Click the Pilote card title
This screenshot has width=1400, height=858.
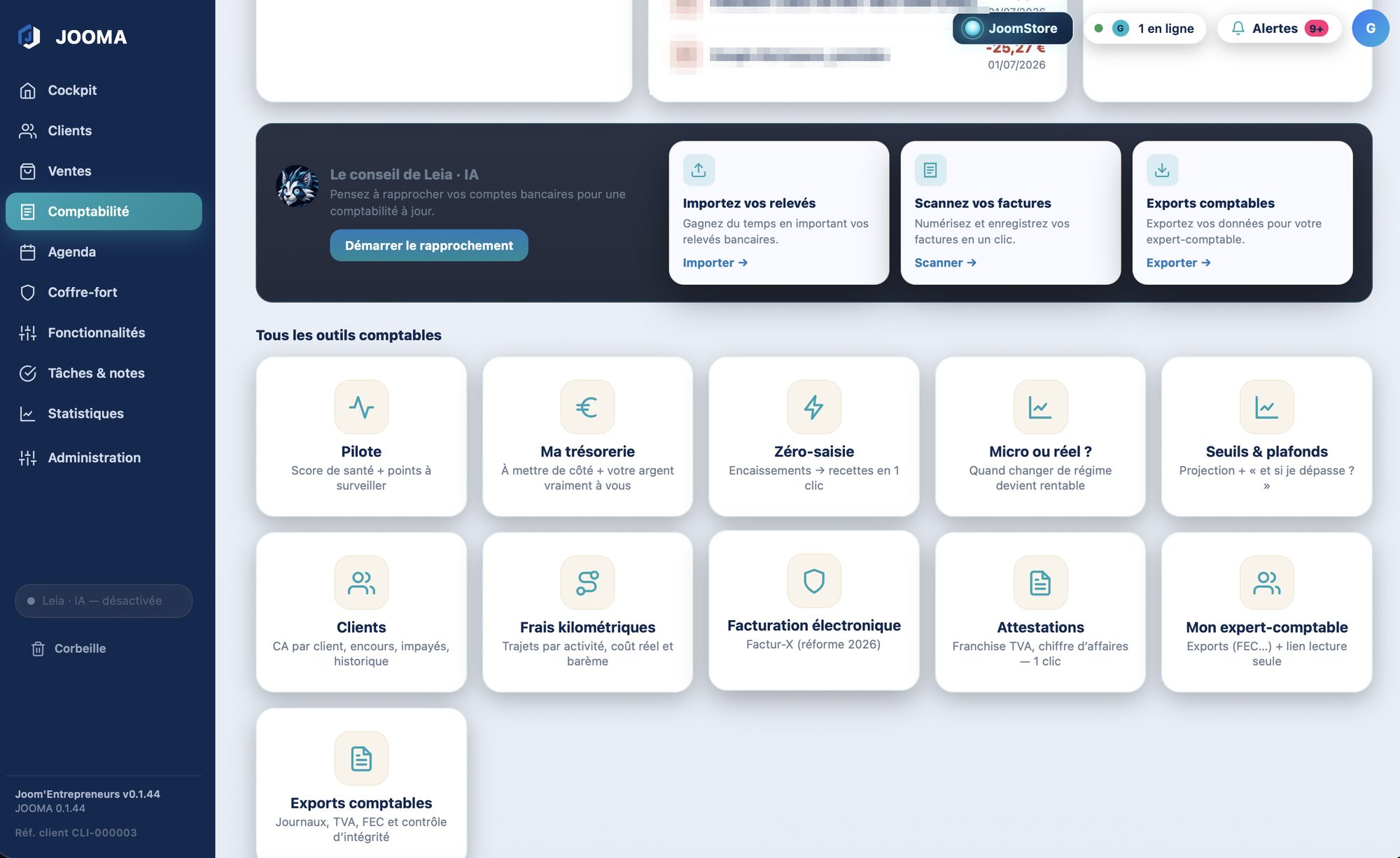[x=361, y=452]
